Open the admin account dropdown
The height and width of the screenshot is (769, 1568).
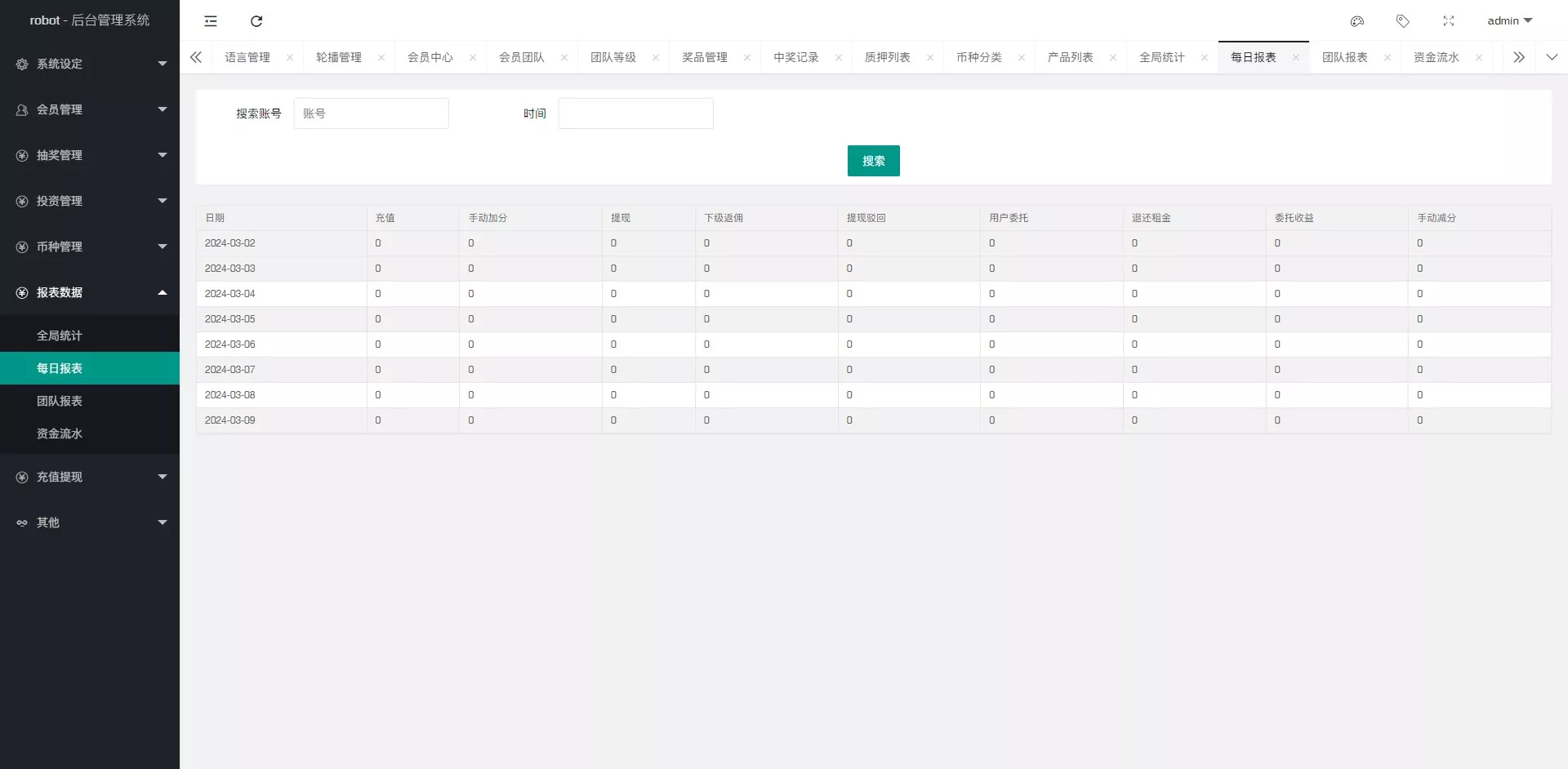[x=1508, y=20]
